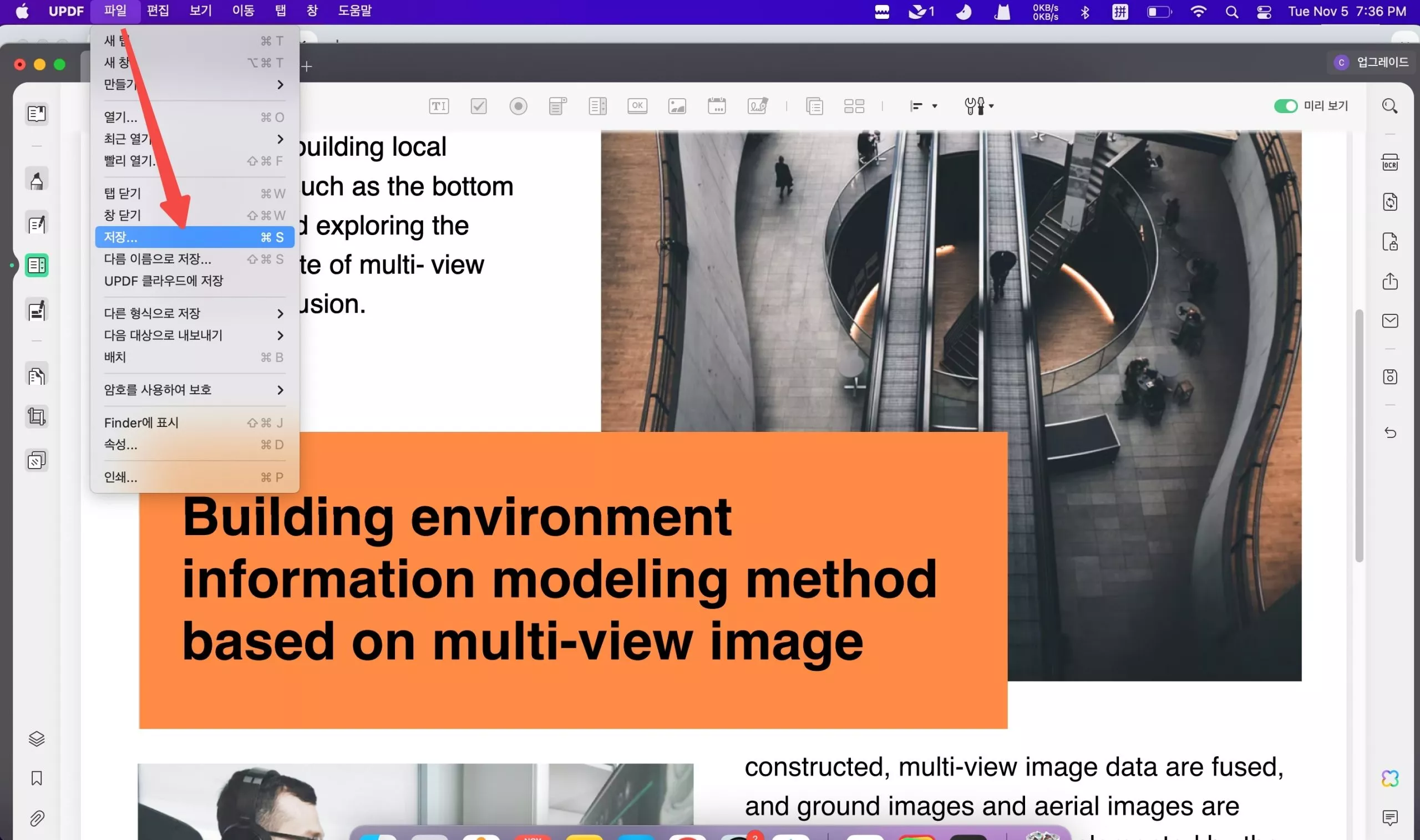Select the digital signature form tool

pyautogui.click(x=758, y=106)
